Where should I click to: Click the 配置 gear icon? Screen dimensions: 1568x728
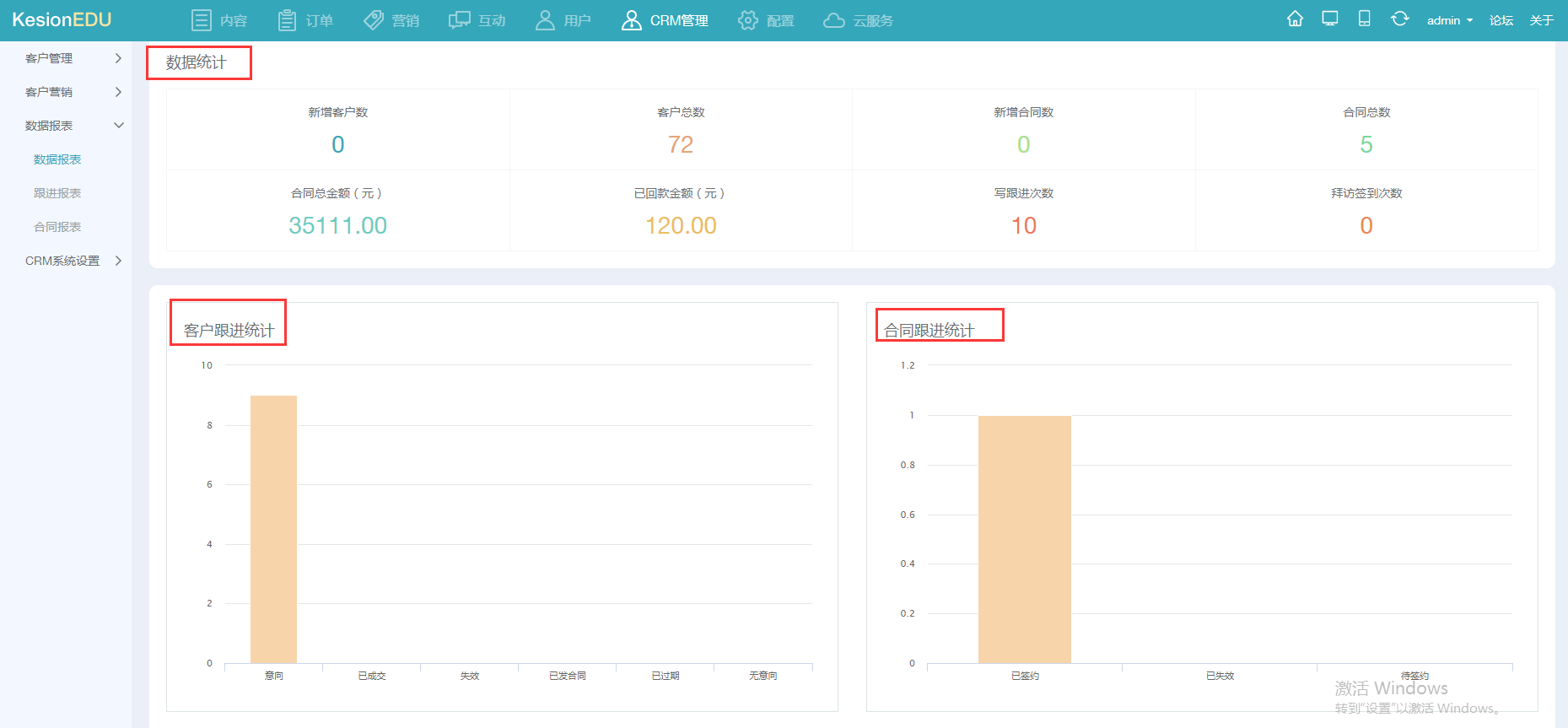coord(747,20)
